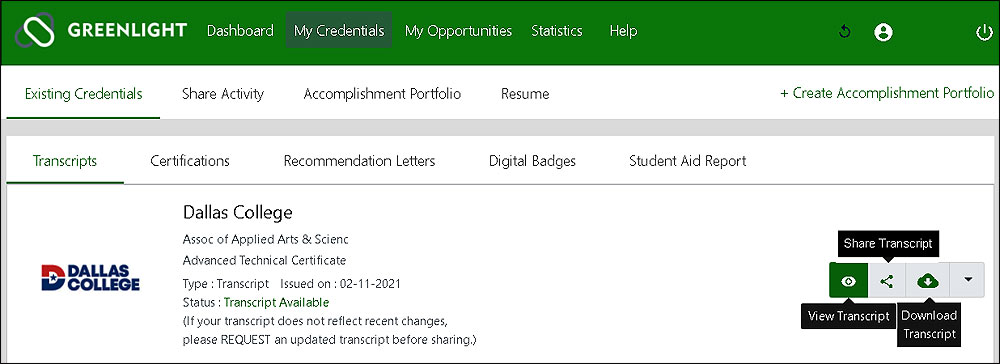This screenshot has height=364, width=1000.
Task: Click the refresh arrow icon in header
Action: (845, 31)
